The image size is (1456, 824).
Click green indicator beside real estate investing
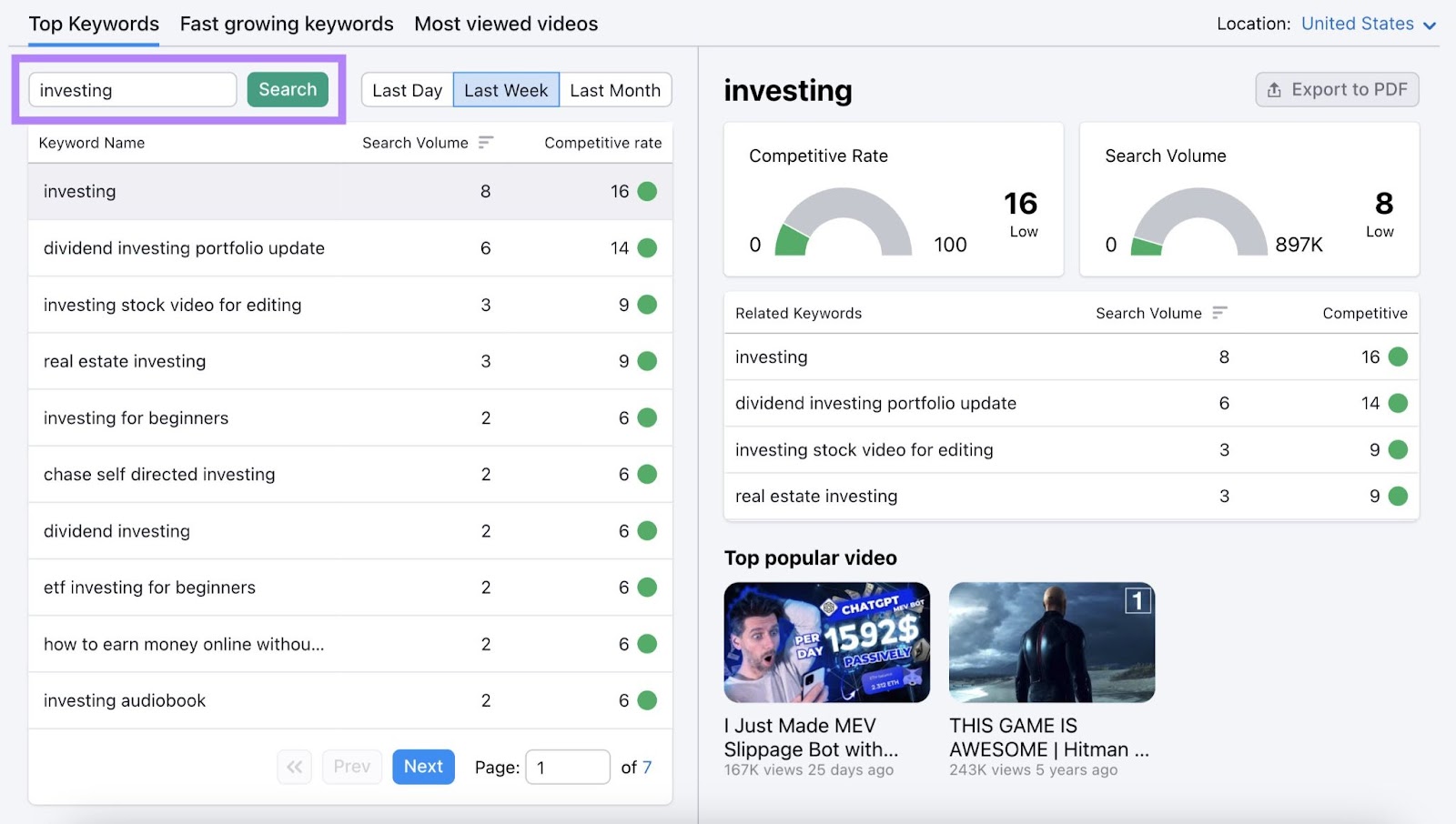point(646,361)
